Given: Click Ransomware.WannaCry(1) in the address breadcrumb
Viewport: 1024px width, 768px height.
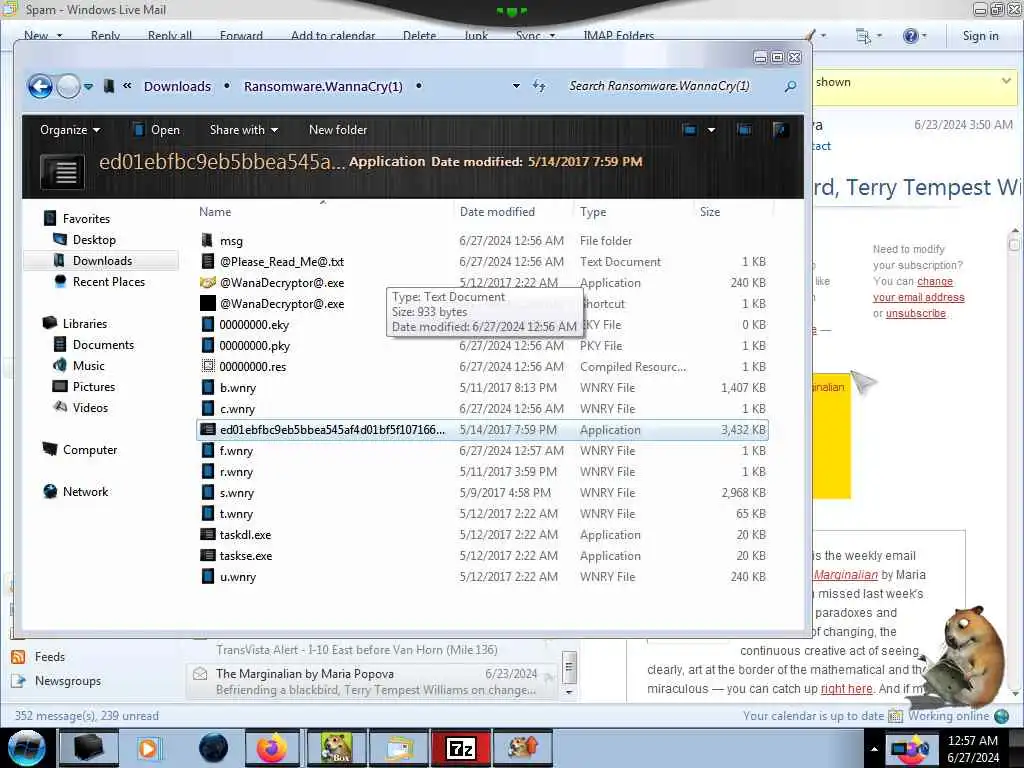Looking at the screenshot, I should tap(323, 86).
